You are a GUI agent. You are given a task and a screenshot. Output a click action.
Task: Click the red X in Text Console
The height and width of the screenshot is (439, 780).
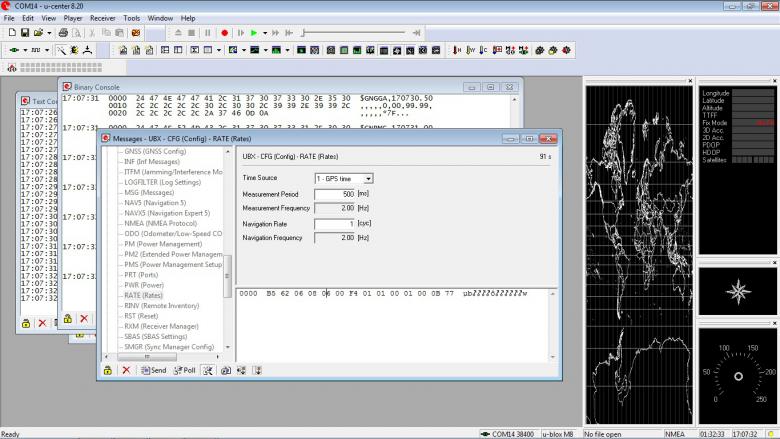point(42,323)
